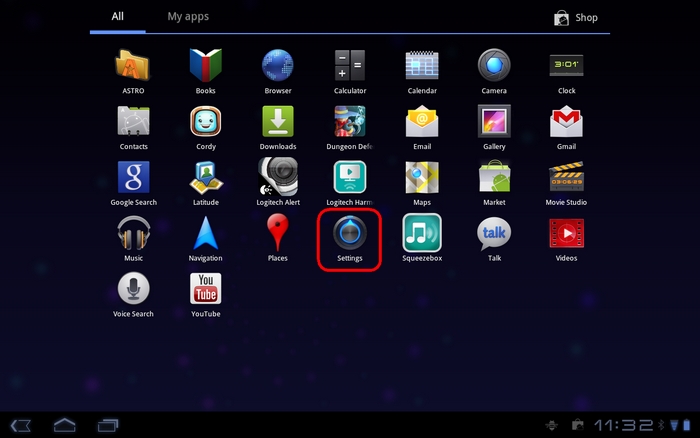The height and width of the screenshot is (438, 700).
Task: Open the Places app
Action: point(278,238)
